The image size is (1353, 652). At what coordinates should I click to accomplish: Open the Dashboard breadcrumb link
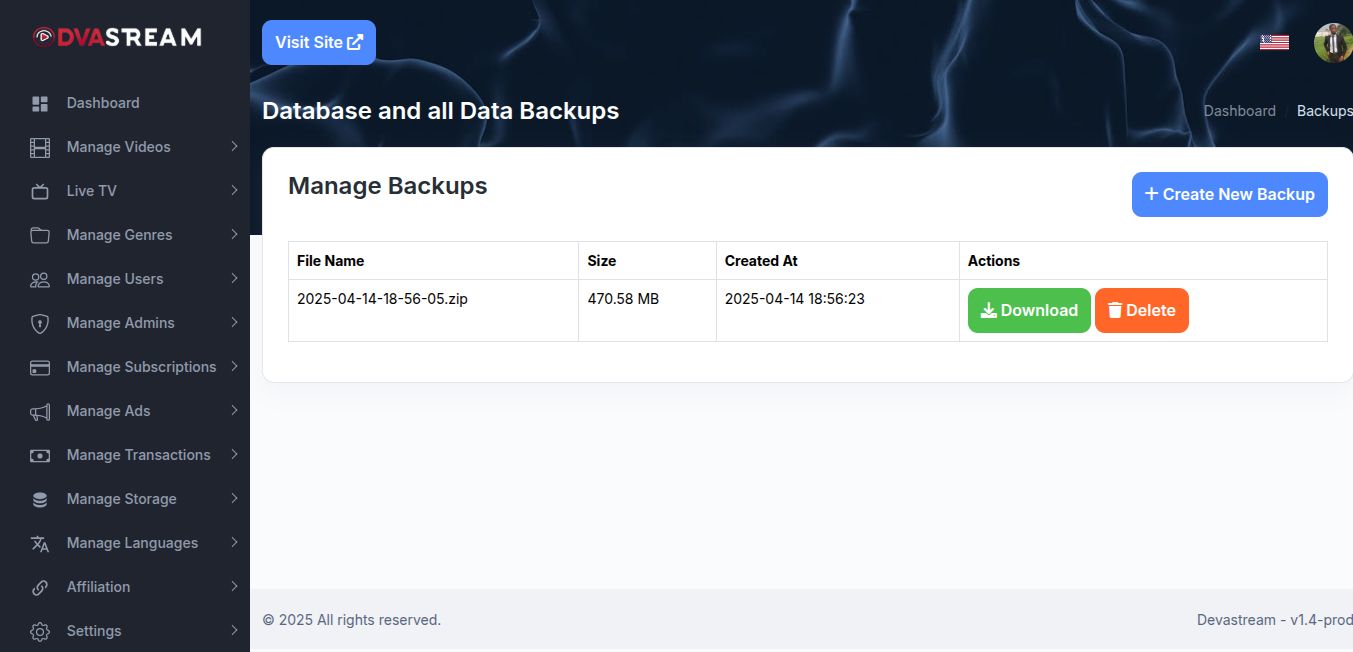[1239, 111]
